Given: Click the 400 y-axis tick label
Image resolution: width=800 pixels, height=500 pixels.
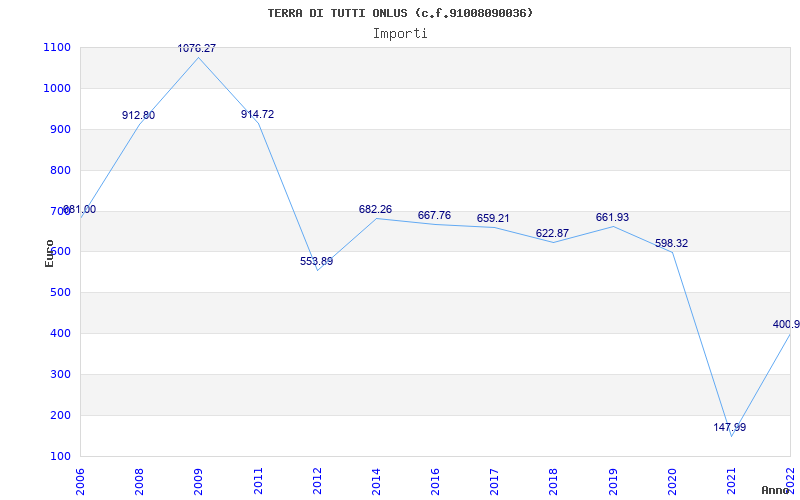Looking at the screenshot, I should [x=60, y=333].
